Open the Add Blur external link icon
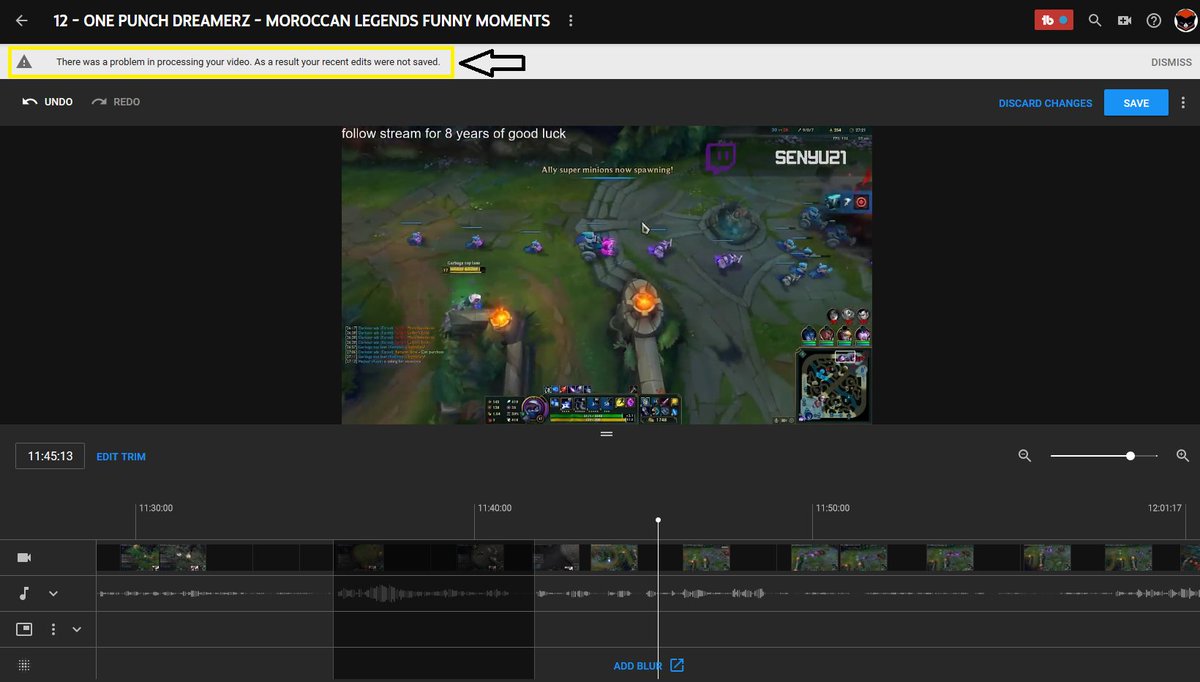The image size is (1200, 682). tap(677, 665)
